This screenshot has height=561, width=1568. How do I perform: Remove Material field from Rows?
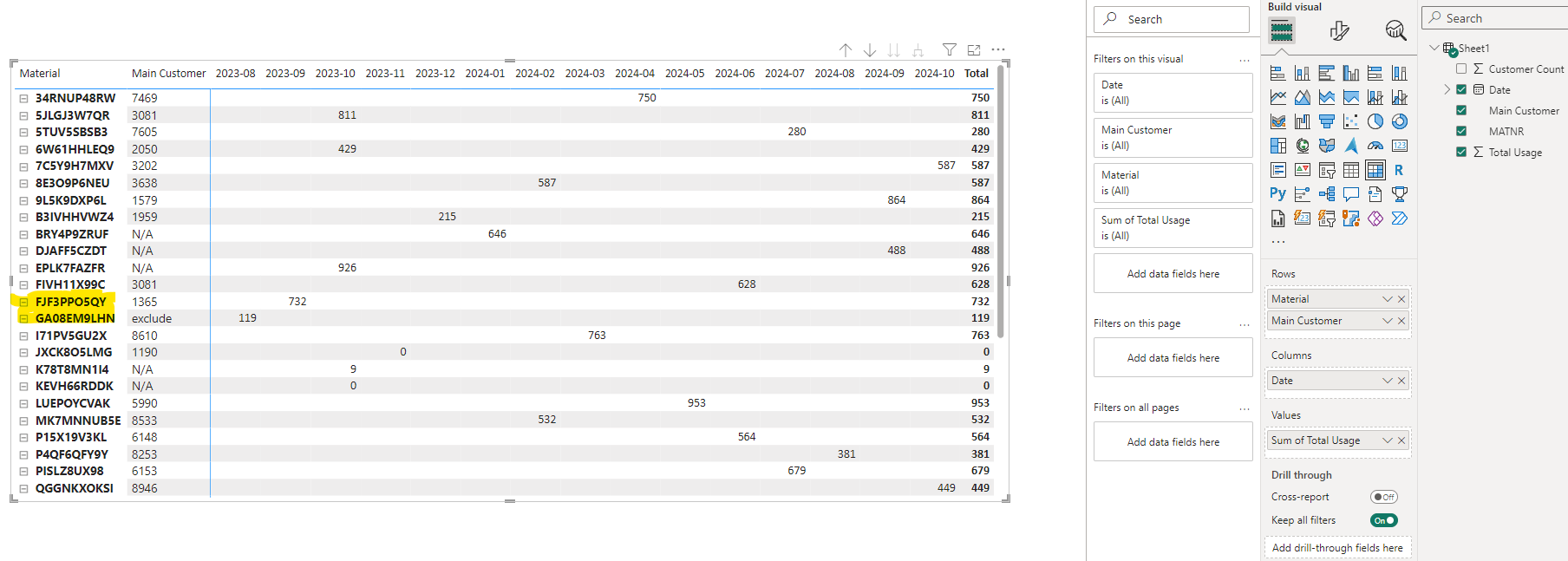point(1401,299)
